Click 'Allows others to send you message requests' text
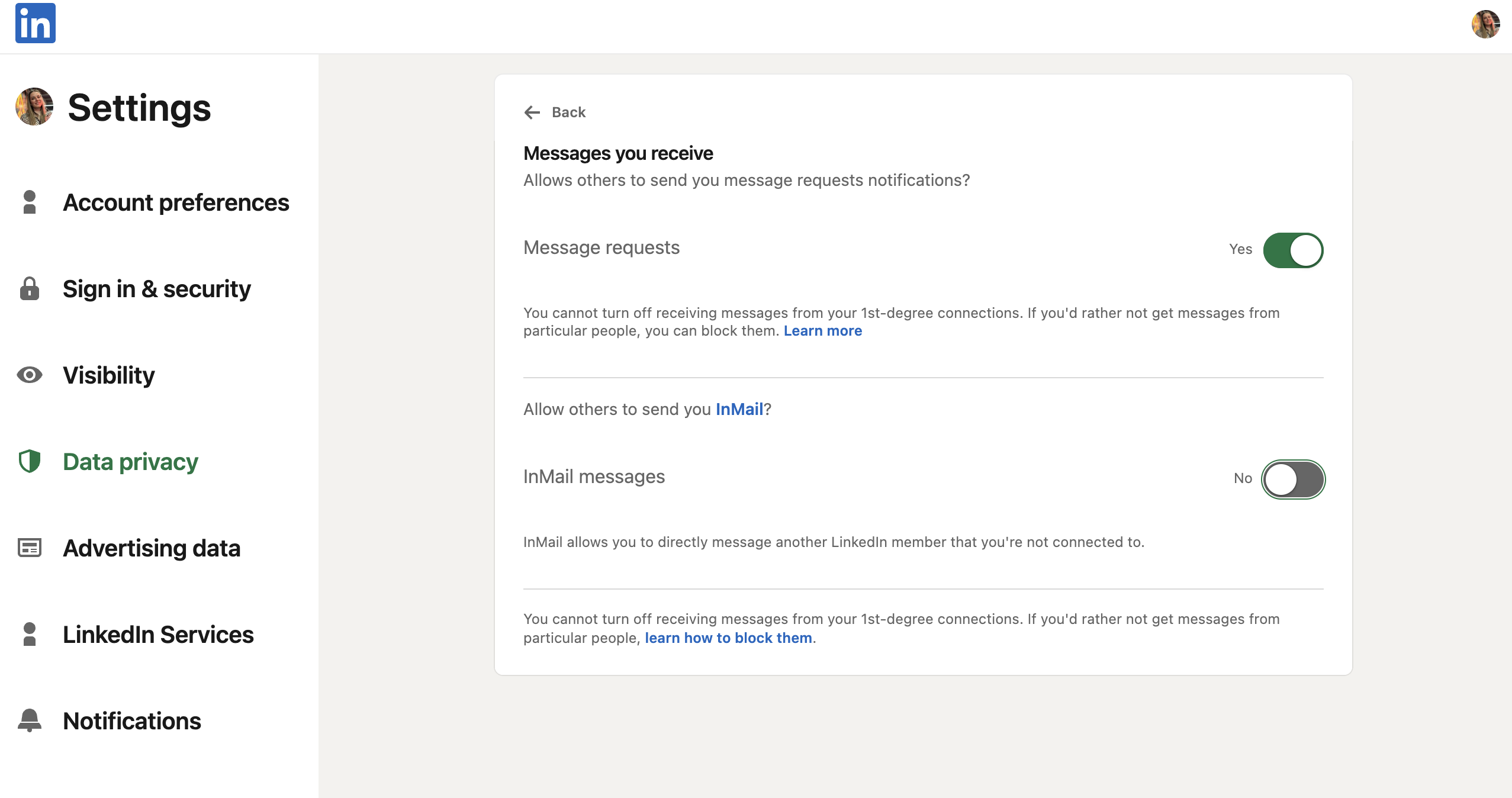 point(747,181)
